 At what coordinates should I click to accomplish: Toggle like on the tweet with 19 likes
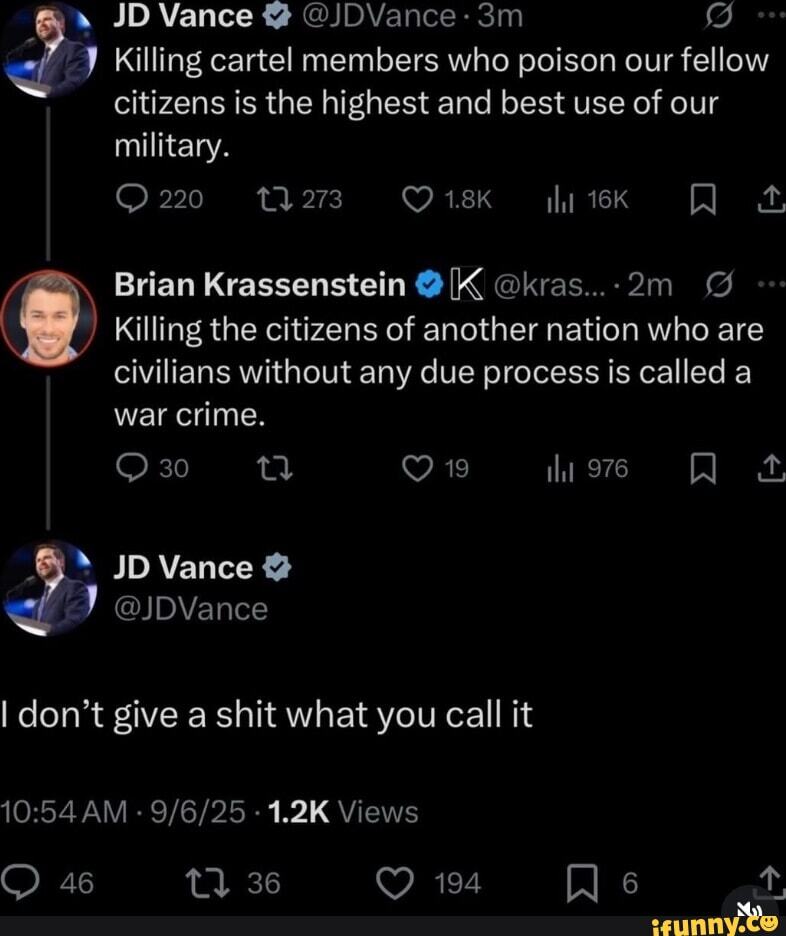pos(415,469)
